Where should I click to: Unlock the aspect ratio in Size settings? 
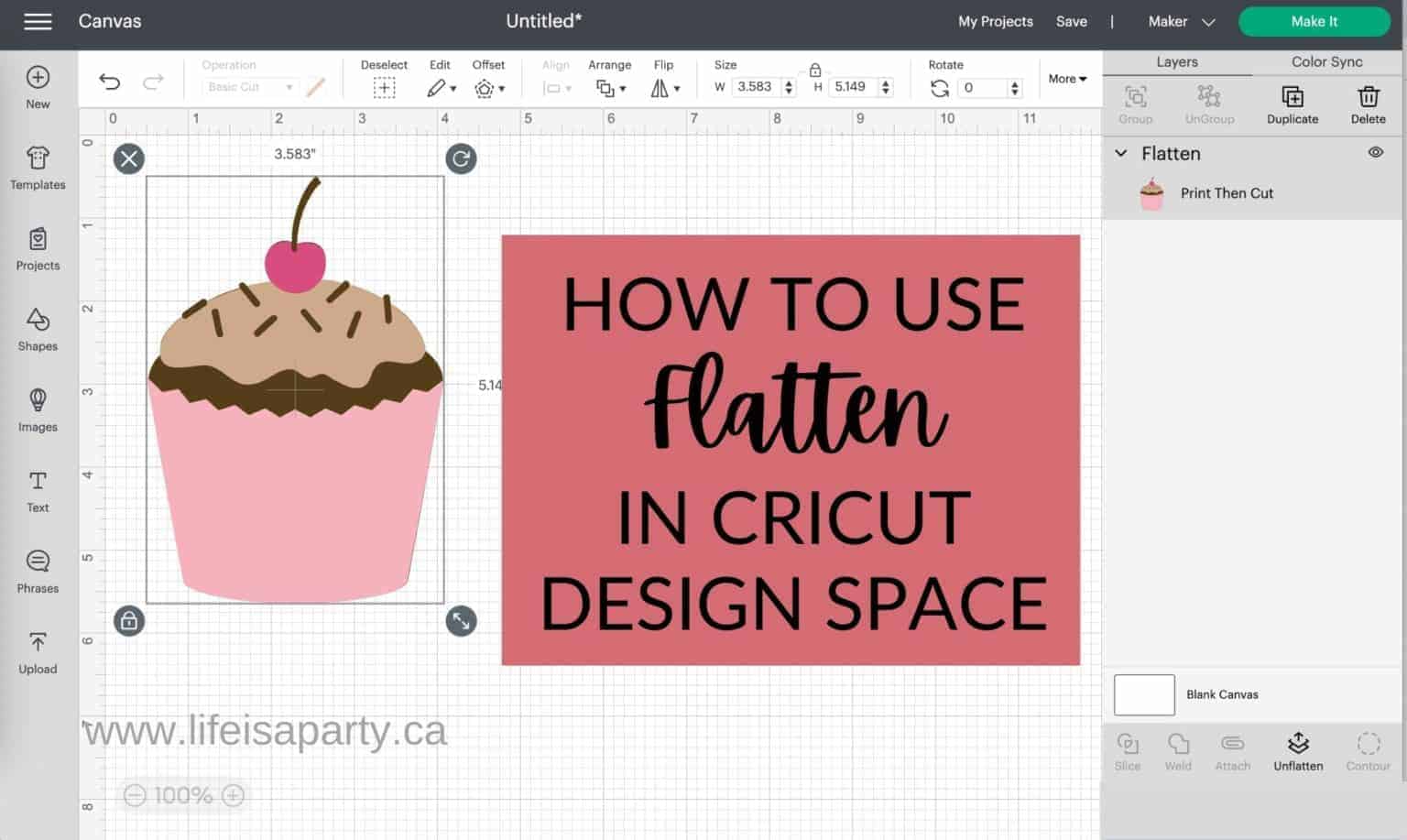(815, 69)
